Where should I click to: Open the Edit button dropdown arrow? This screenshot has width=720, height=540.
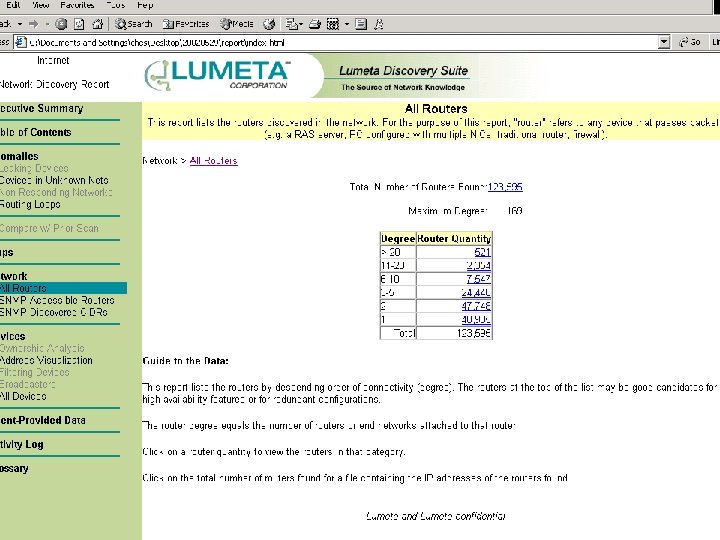pyautogui.click(x=347, y=24)
